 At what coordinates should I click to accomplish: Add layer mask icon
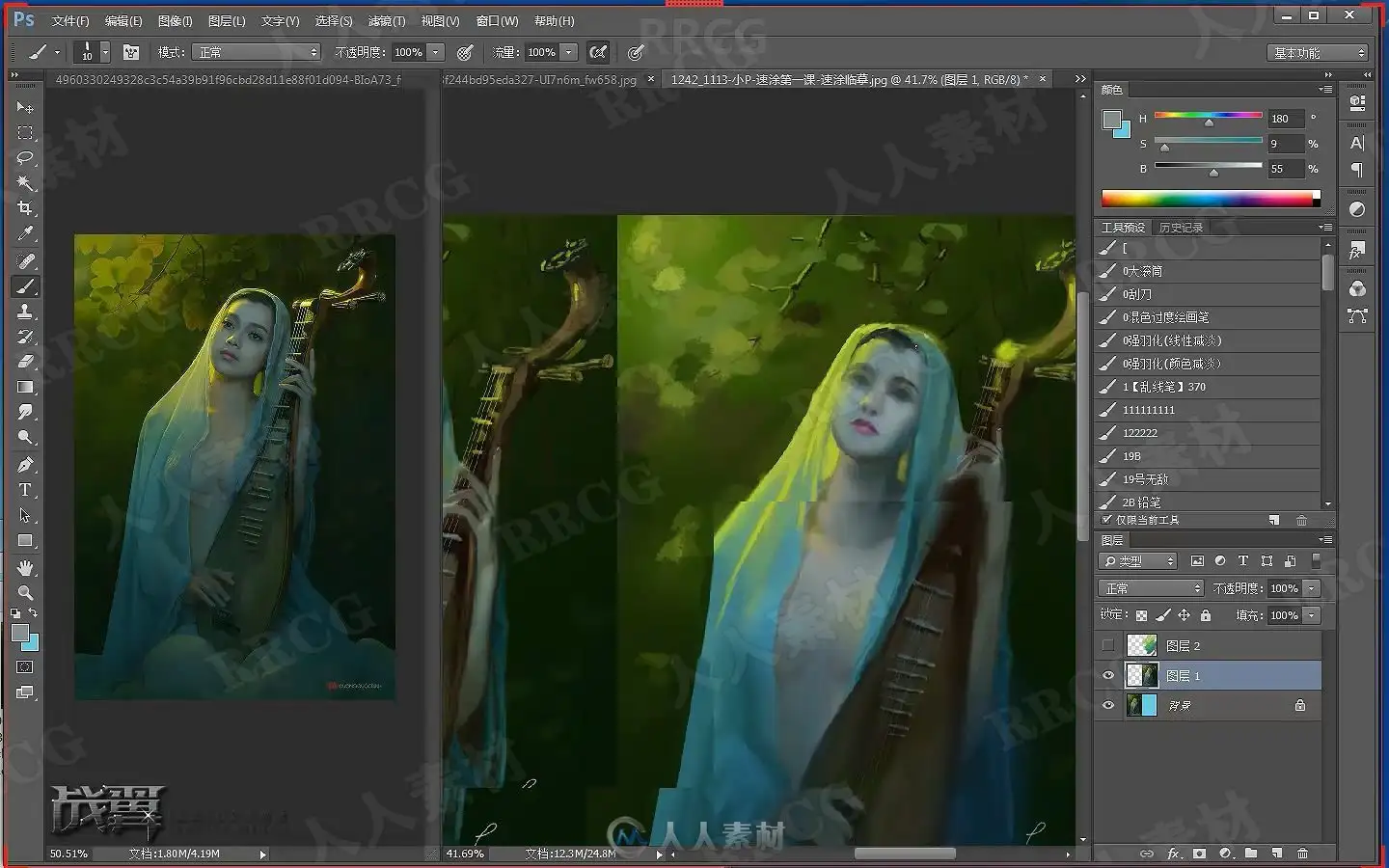pyautogui.click(x=1199, y=854)
